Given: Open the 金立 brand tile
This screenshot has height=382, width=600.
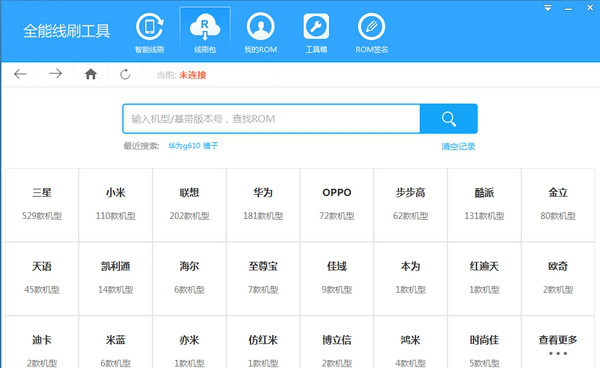Looking at the screenshot, I should click(558, 205).
